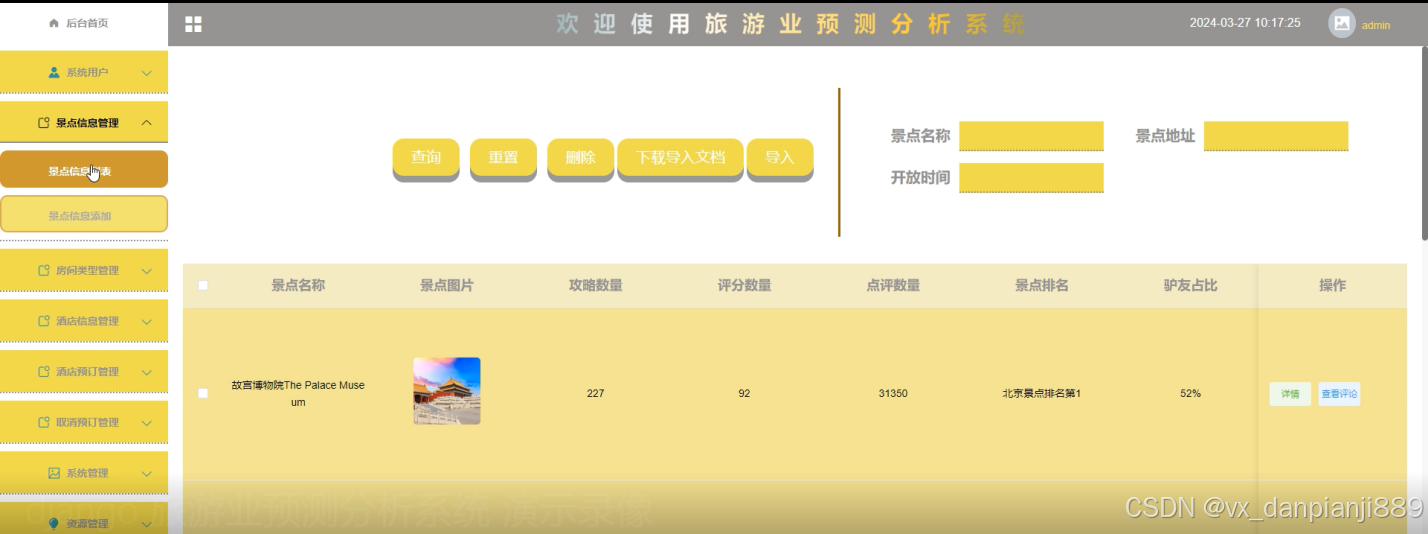The image size is (1428, 534).
Task: Click the 52% cell
Action: [x=1190, y=393]
